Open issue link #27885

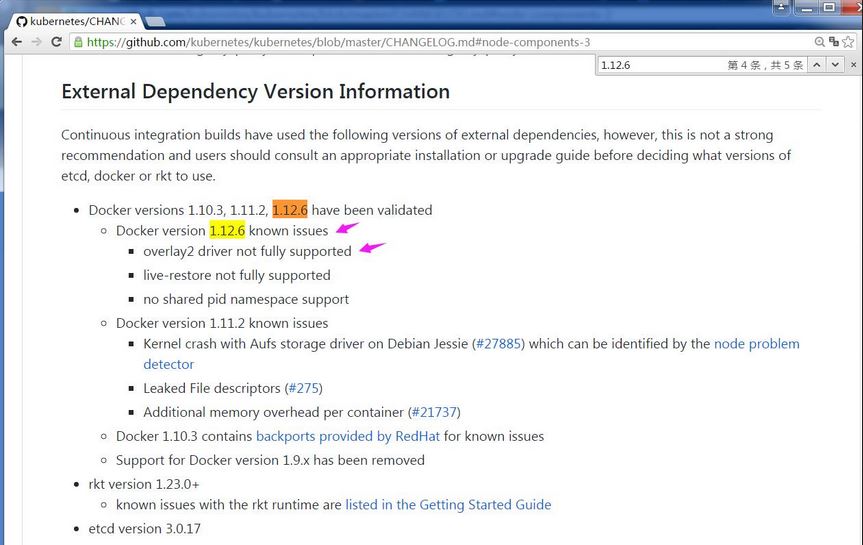499,344
